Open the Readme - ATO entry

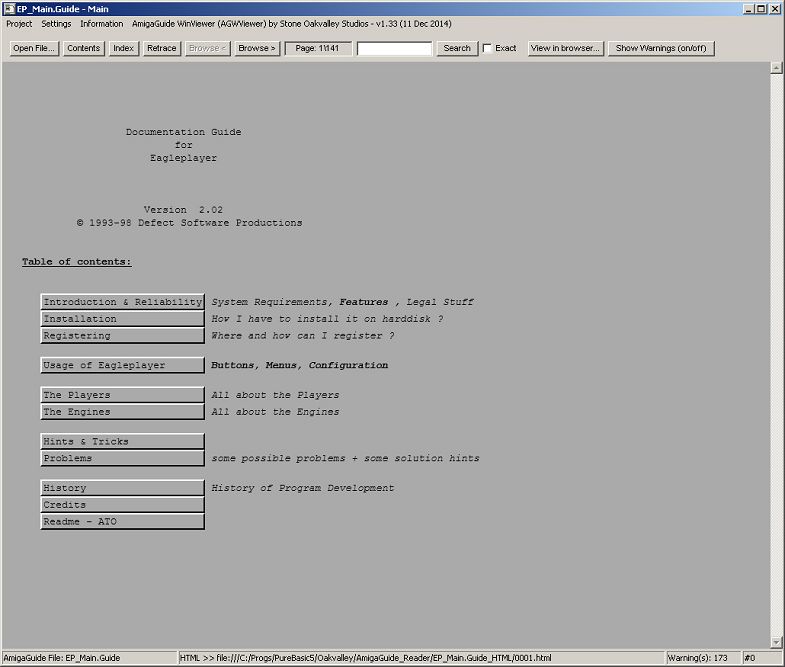(x=123, y=521)
